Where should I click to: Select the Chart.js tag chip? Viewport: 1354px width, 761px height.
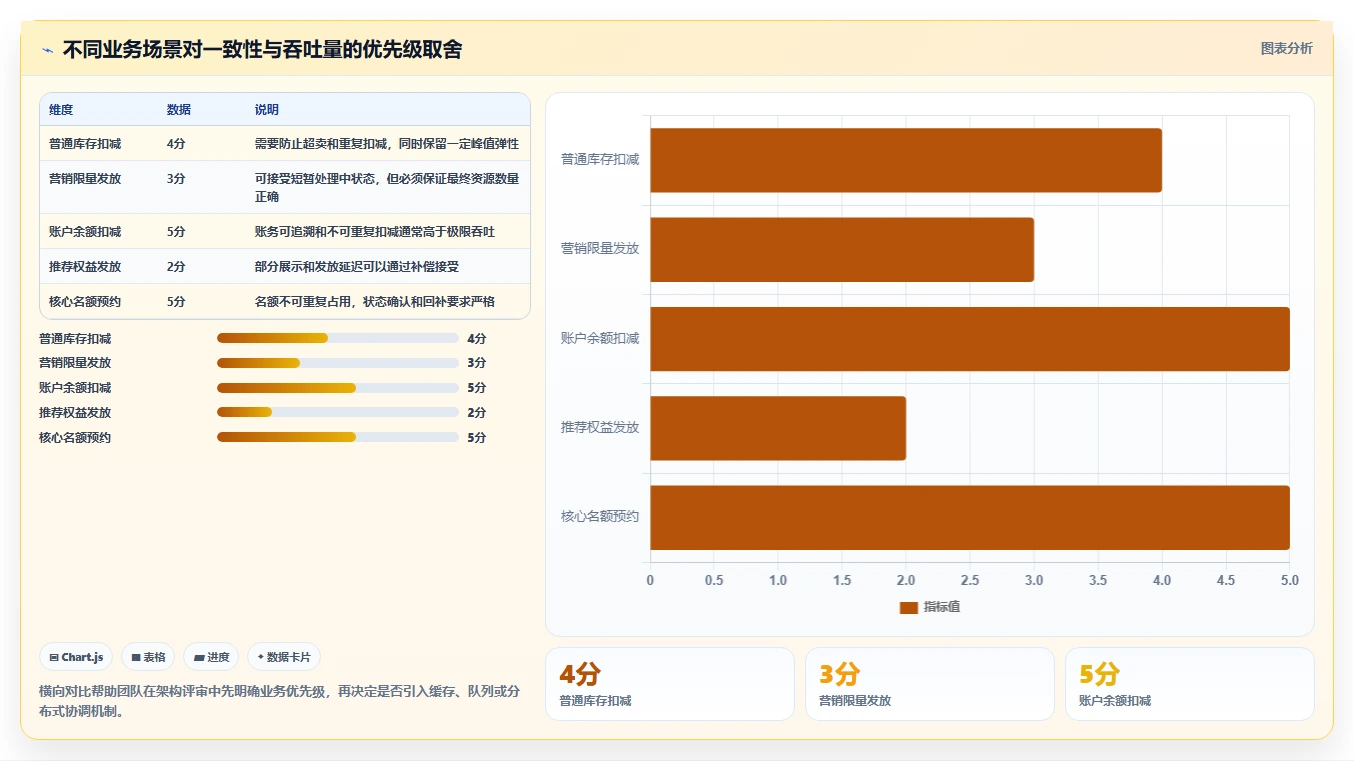pyautogui.click(x=77, y=657)
